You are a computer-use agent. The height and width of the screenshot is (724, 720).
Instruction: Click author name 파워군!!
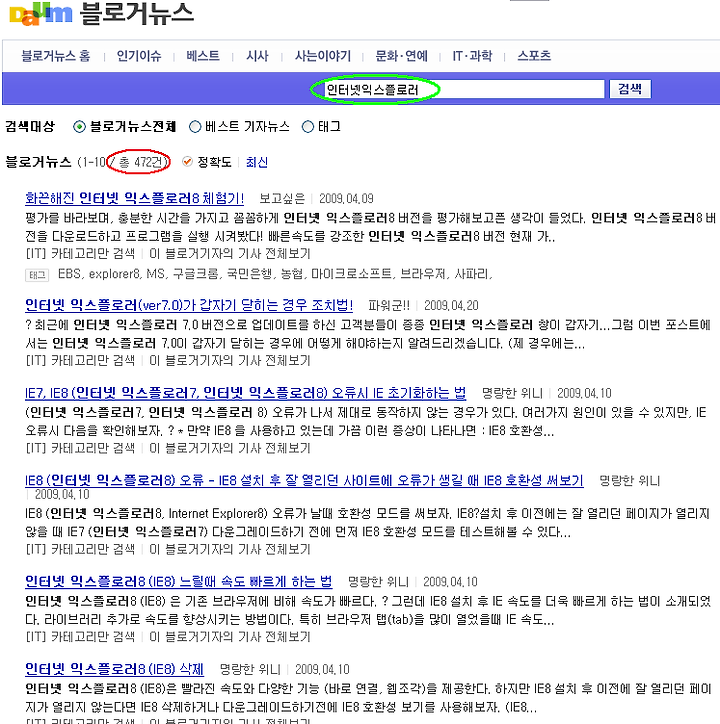(x=389, y=306)
